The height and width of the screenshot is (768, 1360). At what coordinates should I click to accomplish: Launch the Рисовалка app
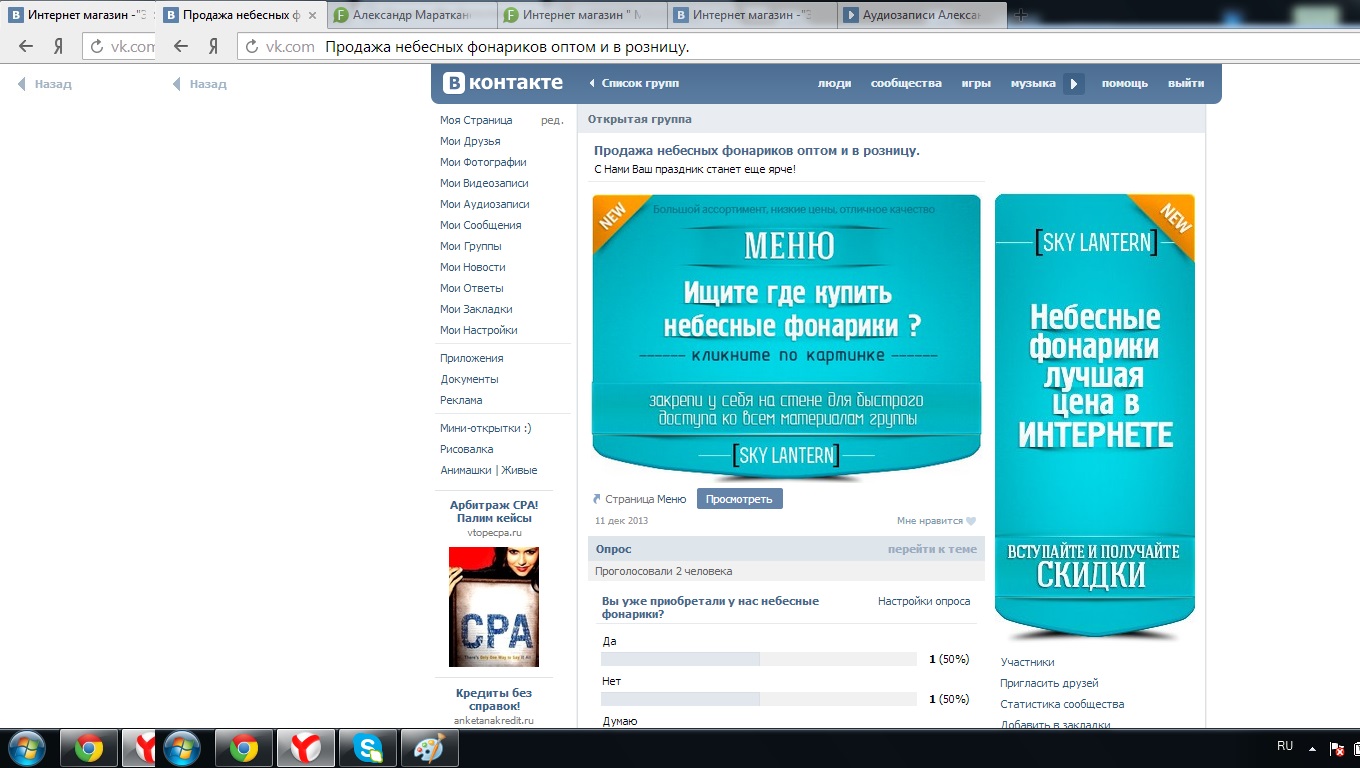point(467,449)
